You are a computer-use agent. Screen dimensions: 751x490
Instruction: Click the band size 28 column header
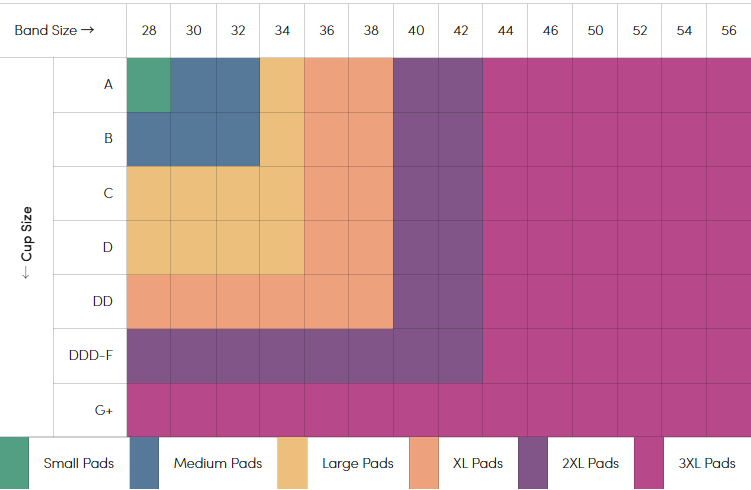click(x=149, y=30)
